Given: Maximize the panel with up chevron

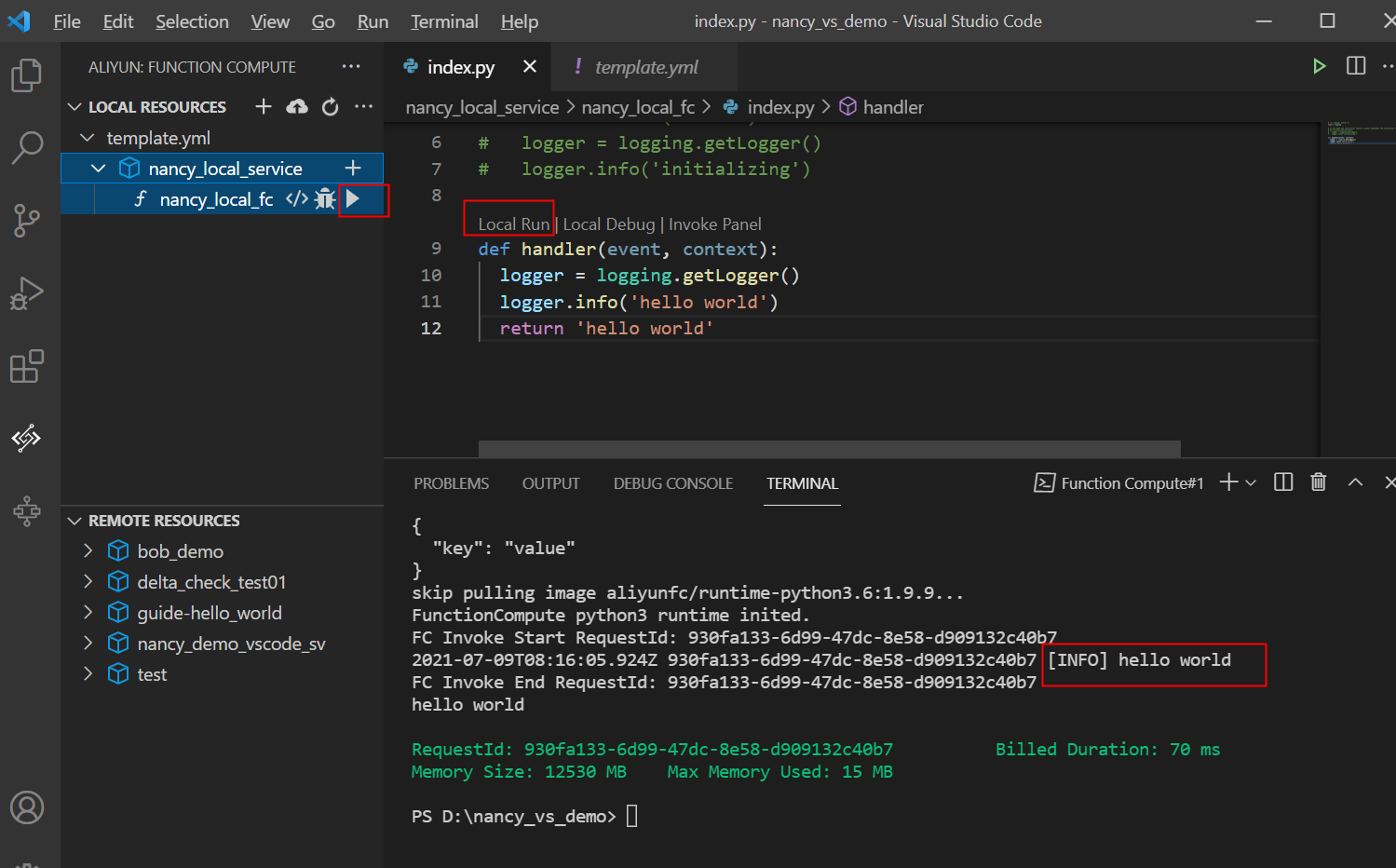Looking at the screenshot, I should 1355,481.
